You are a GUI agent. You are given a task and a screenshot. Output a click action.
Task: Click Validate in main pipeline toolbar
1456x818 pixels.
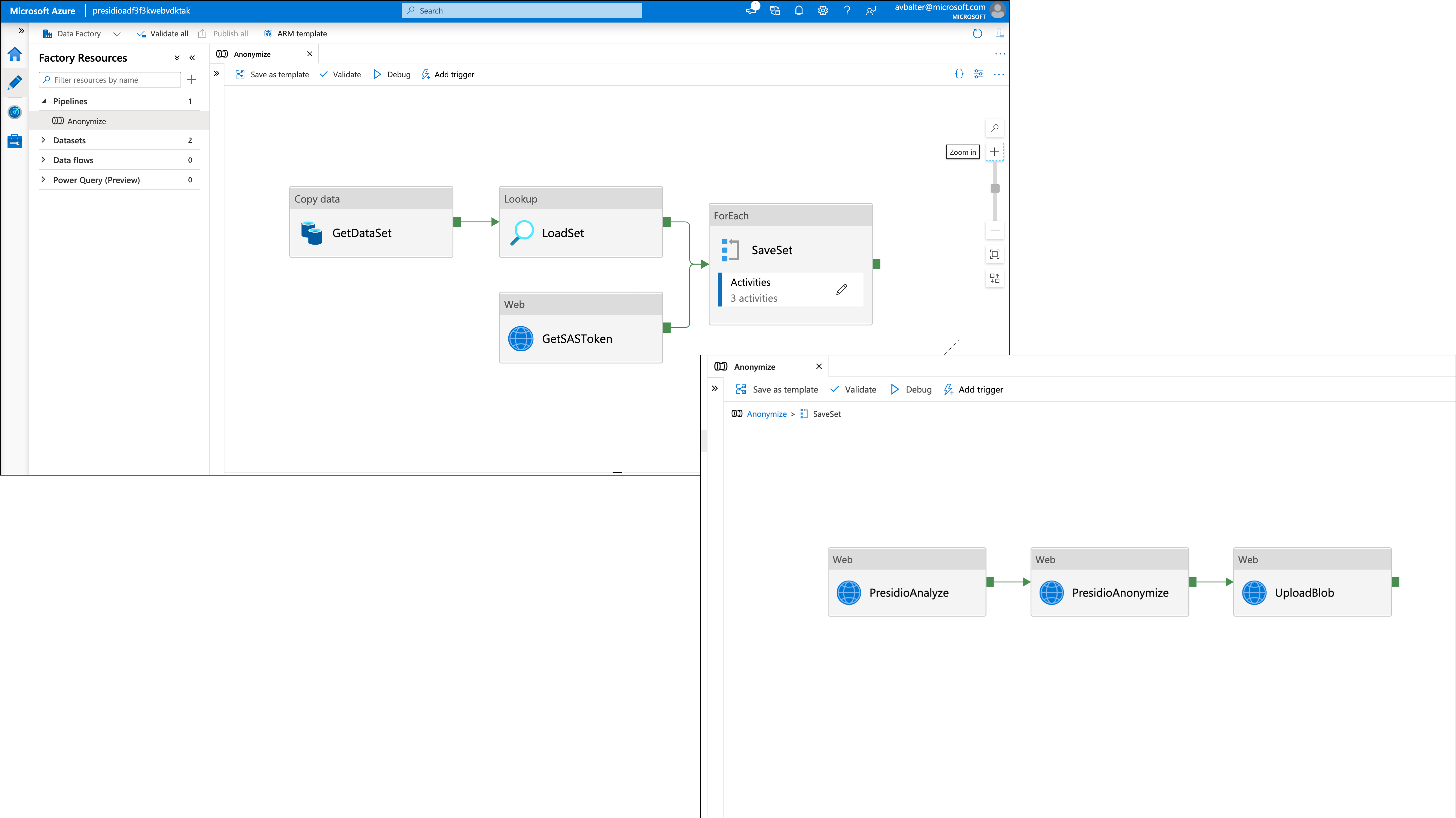pyautogui.click(x=340, y=74)
